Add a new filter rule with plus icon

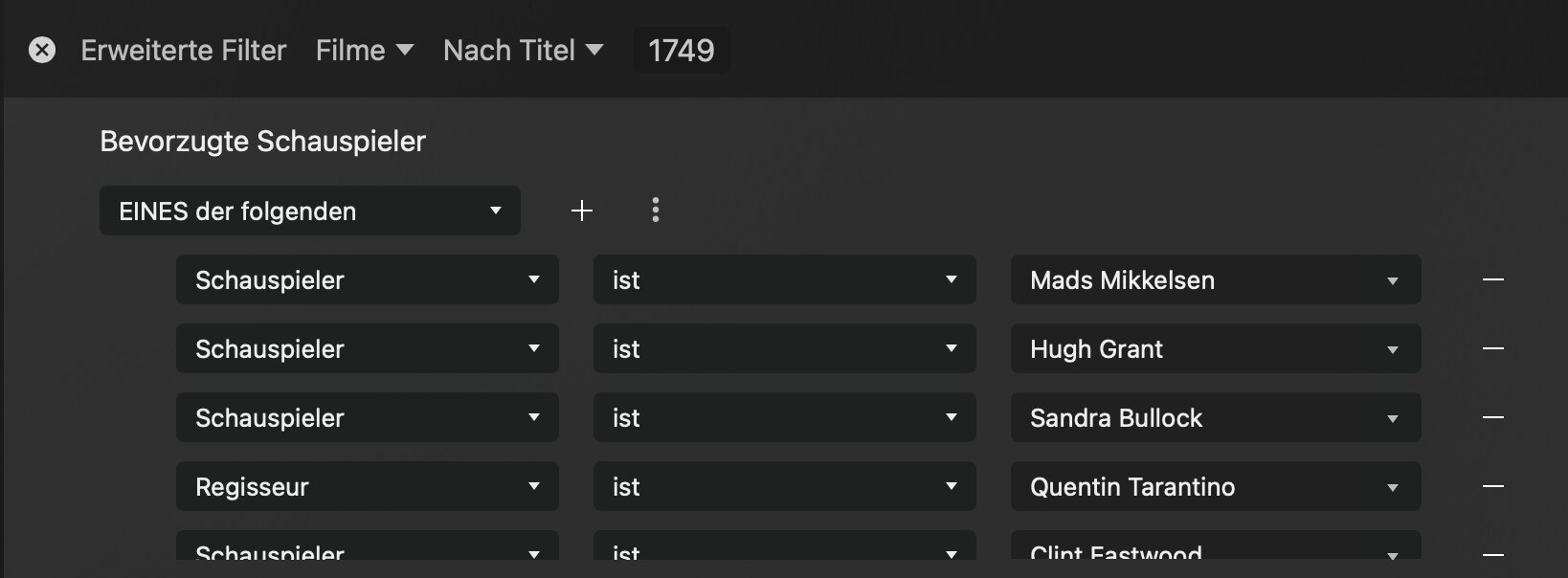[x=582, y=211]
